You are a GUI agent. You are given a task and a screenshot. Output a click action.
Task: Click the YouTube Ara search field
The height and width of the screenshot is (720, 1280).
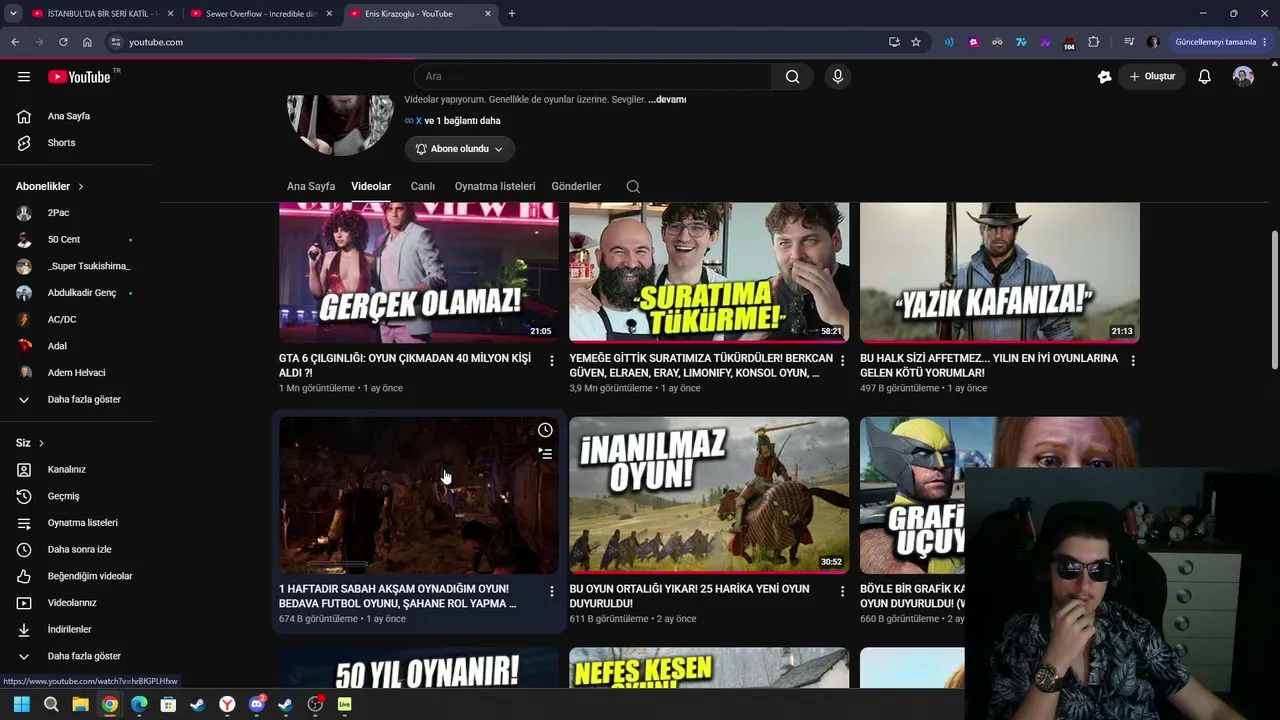(593, 77)
